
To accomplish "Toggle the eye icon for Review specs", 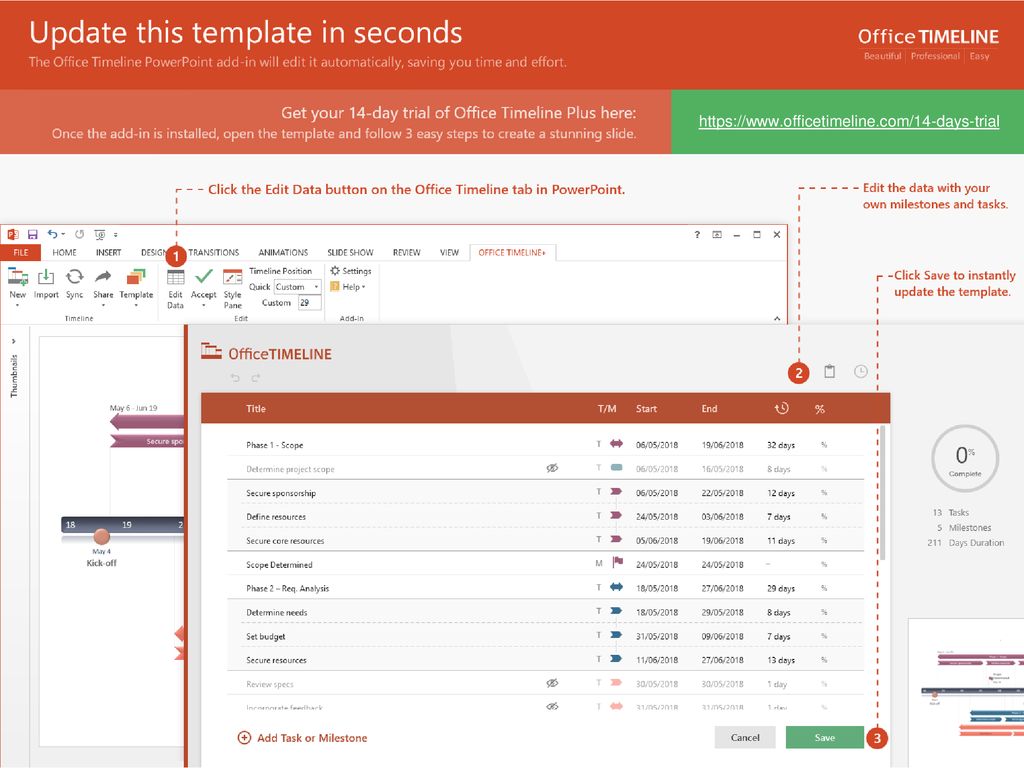I will pos(552,683).
